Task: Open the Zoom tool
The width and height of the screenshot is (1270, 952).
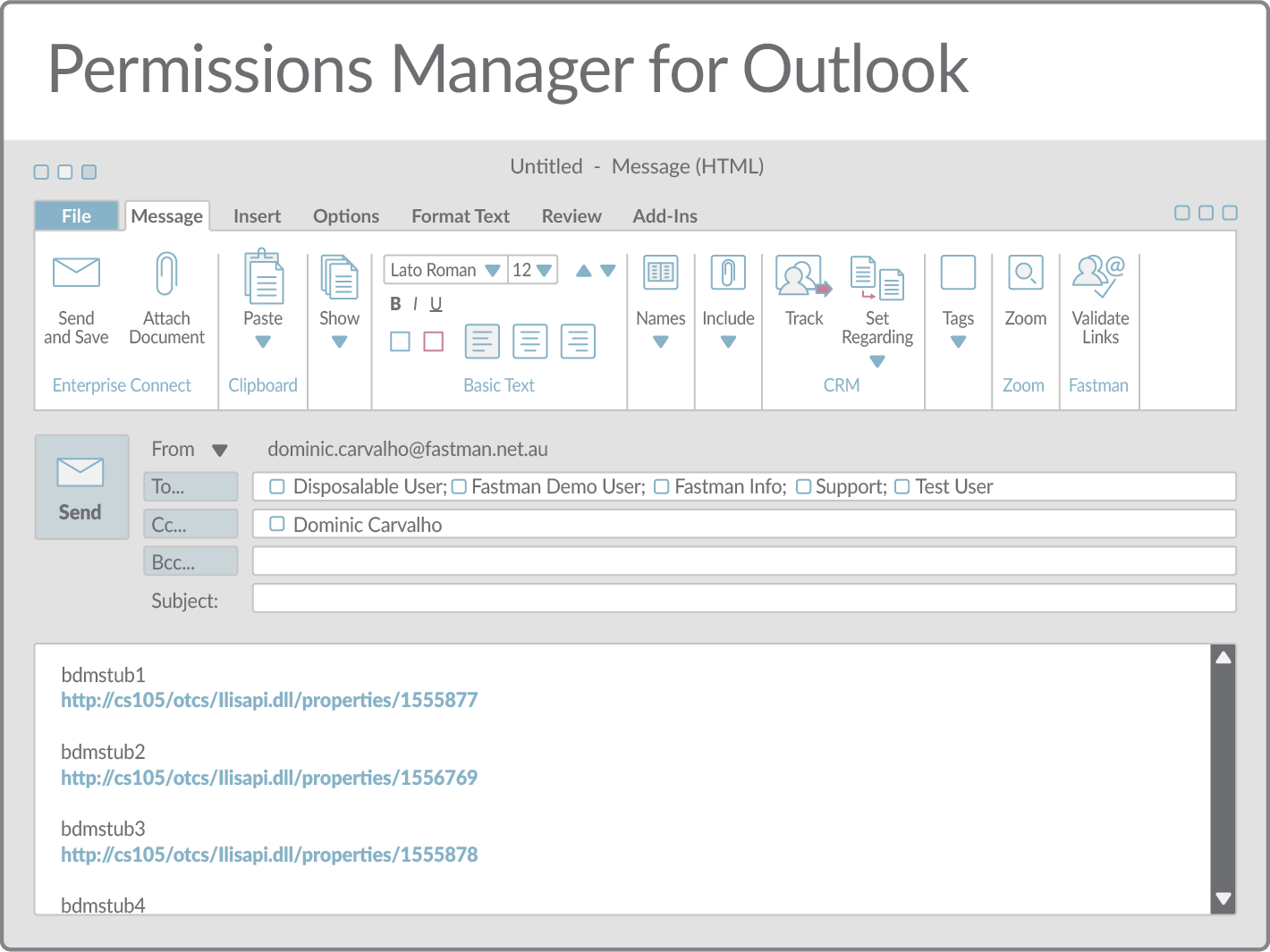Action: [x=1024, y=272]
